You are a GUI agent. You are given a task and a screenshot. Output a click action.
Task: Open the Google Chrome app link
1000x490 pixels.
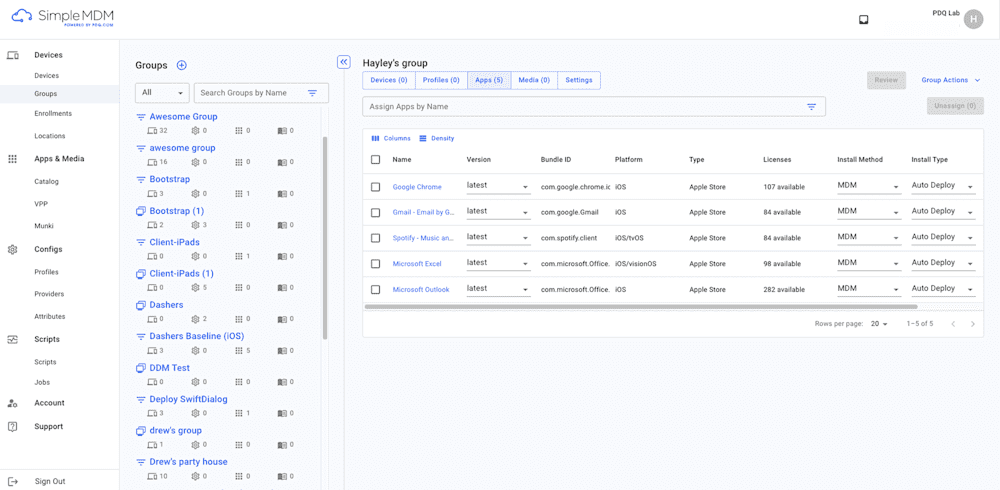(x=417, y=187)
